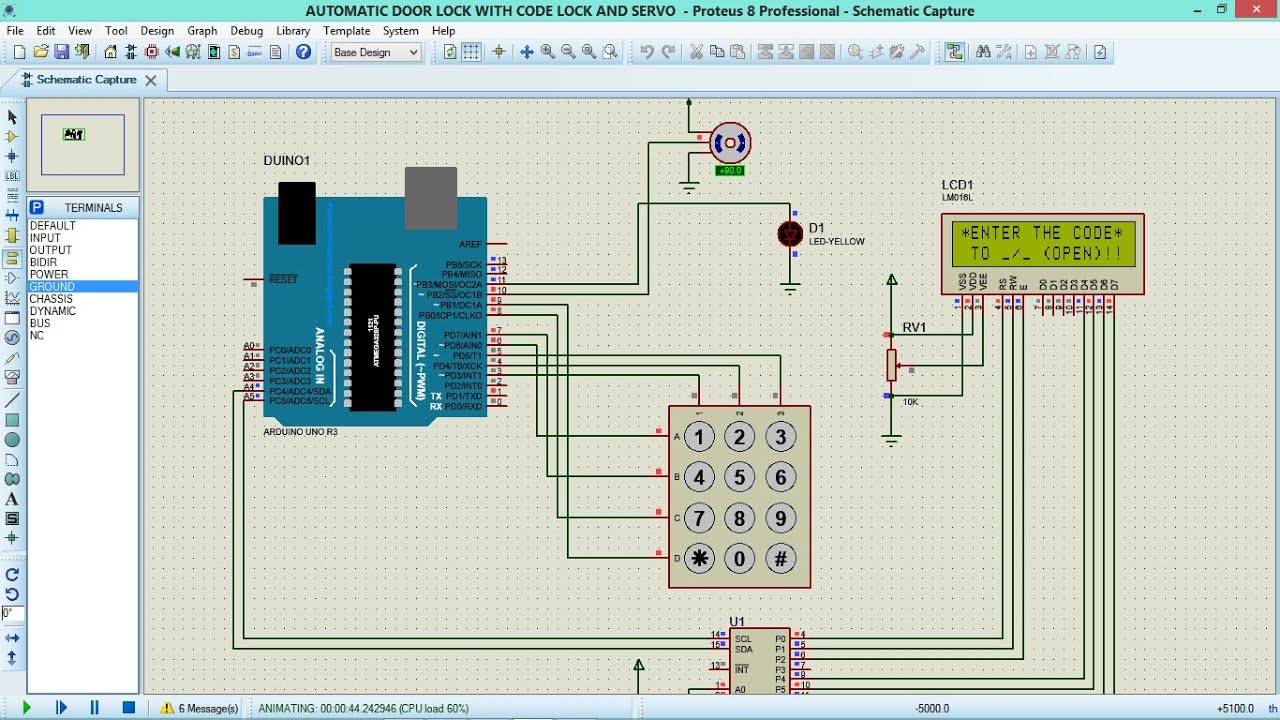Choose the Junction Dot Mode tool
The height and width of the screenshot is (720, 1280).
click(12, 155)
